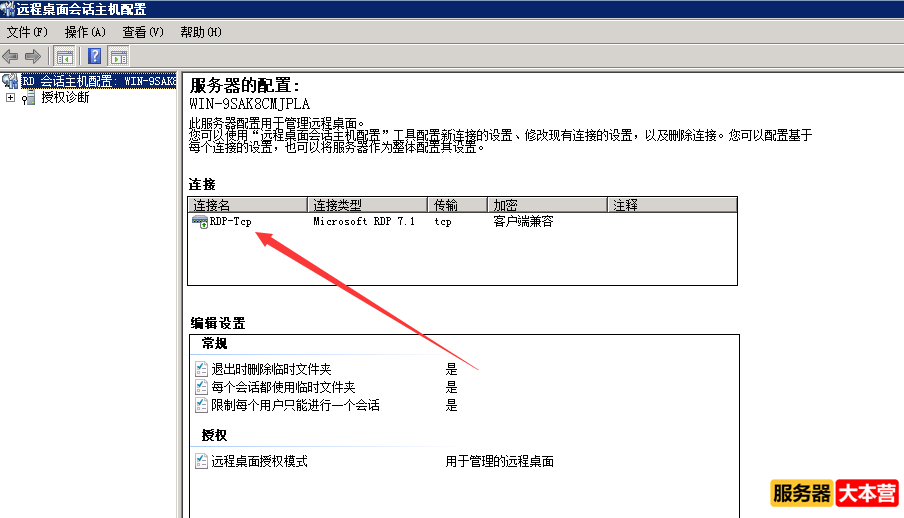Open the Help toolbar icon
The height and width of the screenshot is (518, 904).
[95, 57]
